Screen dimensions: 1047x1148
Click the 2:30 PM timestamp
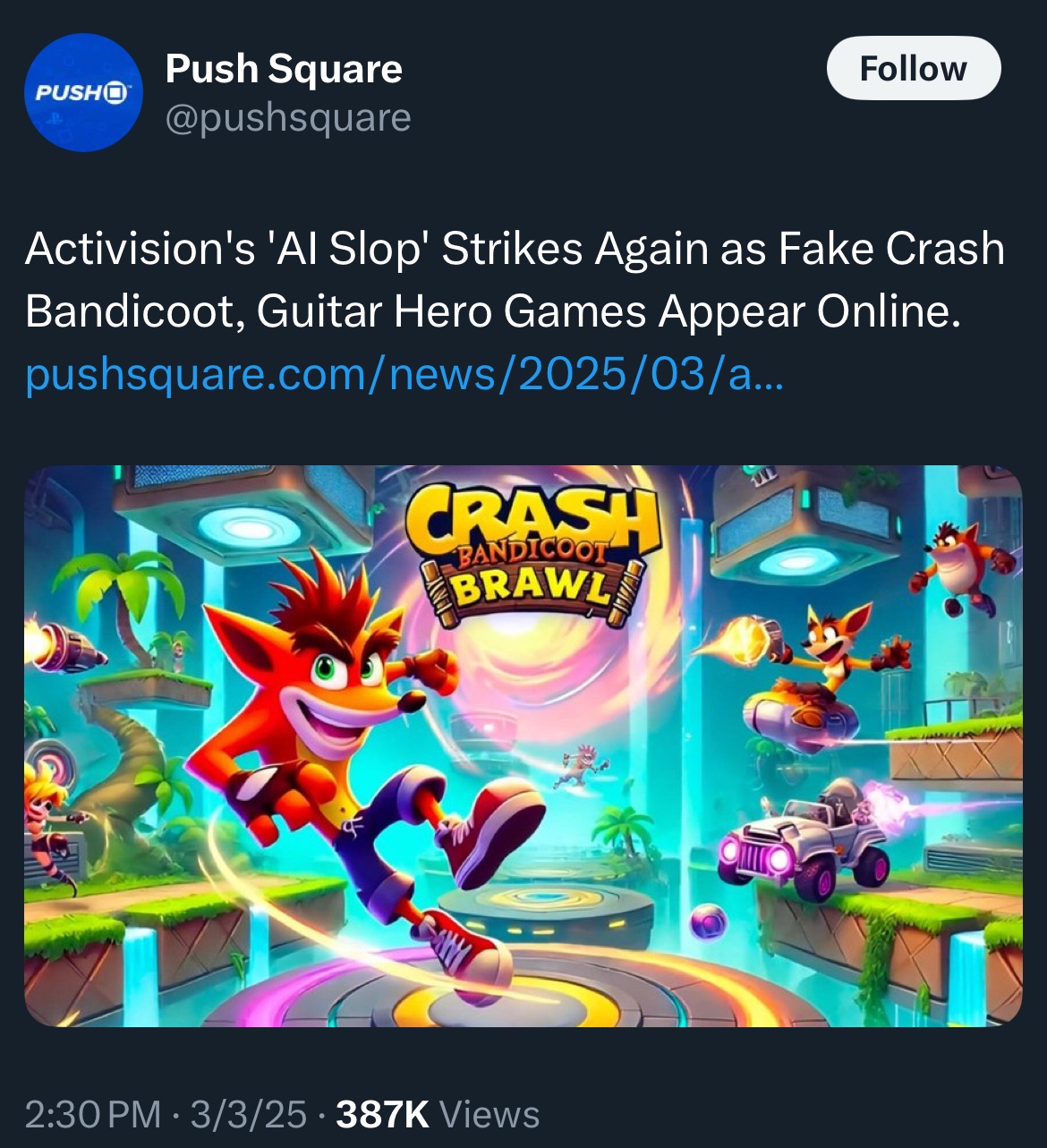(93, 1115)
